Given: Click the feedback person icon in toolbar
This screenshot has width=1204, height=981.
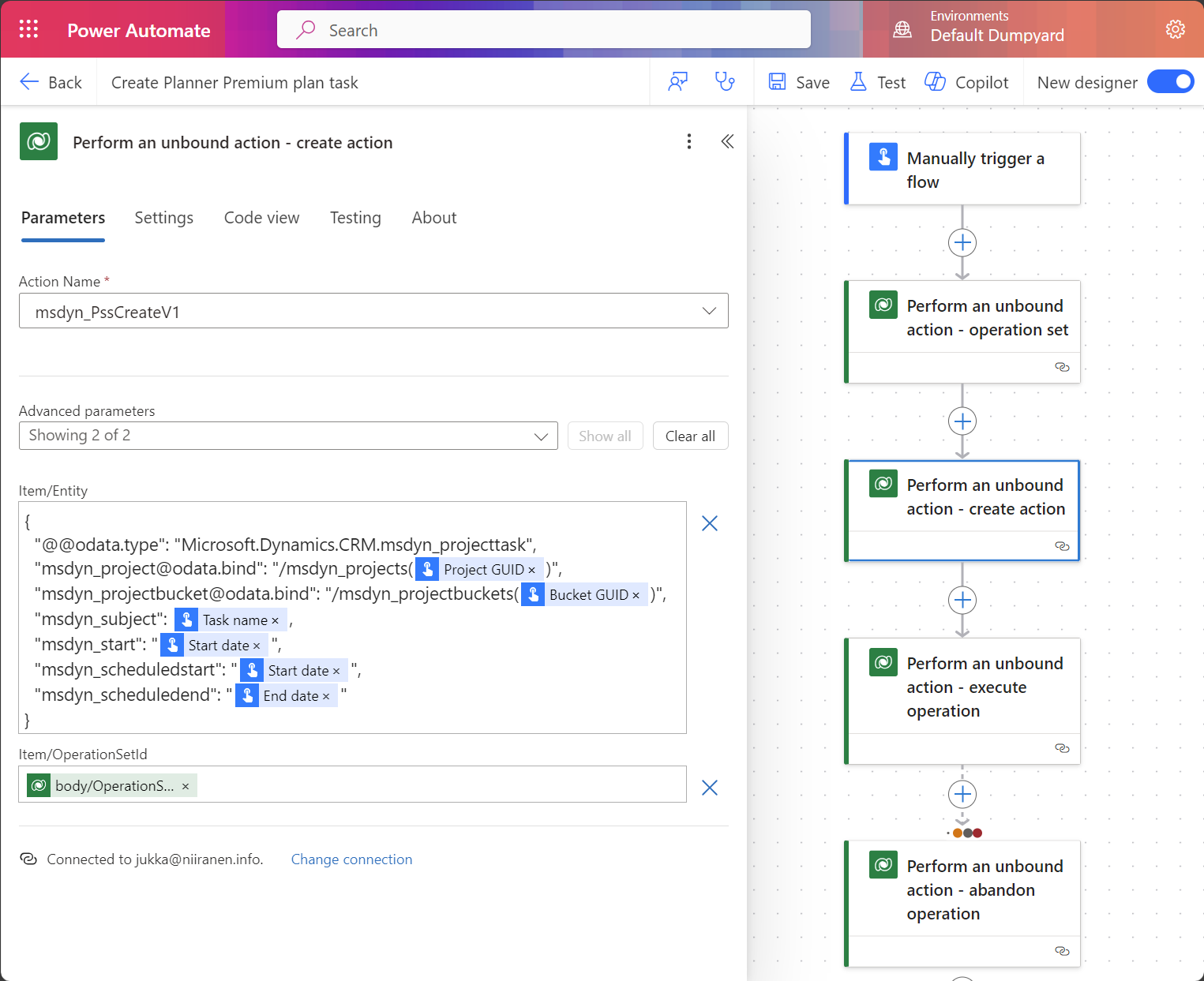Looking at the screenshot, I should (677, 82).
